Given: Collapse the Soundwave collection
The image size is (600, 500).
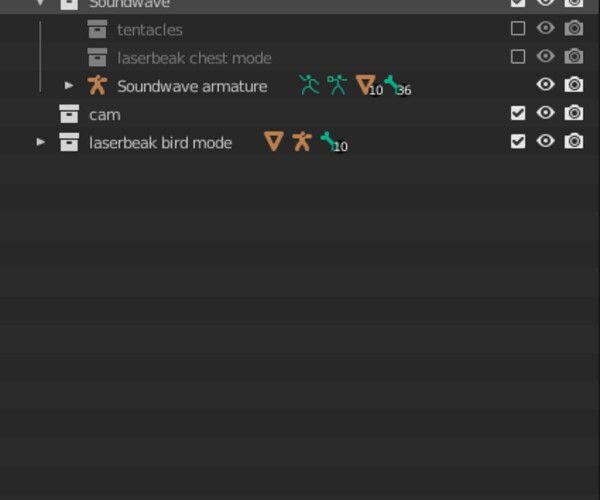Looking at the screenshot, I should [41, 4].
